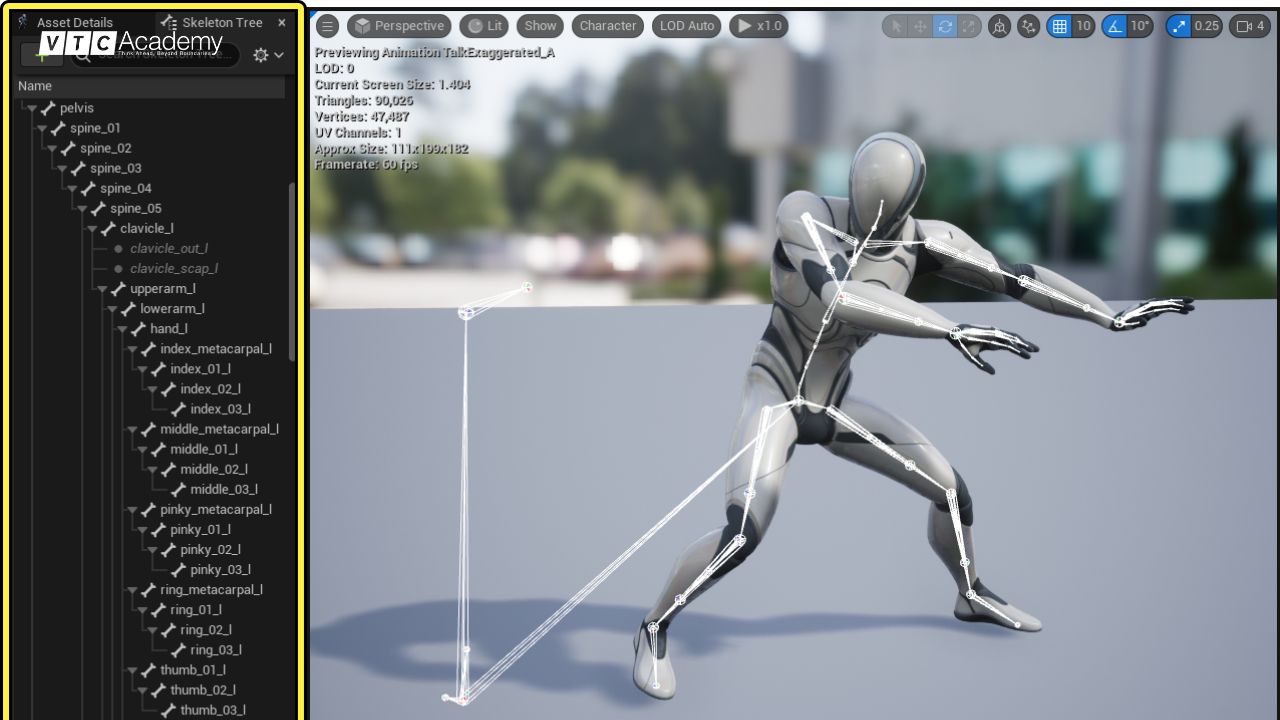Viewport: 1280px width, 720px height.
Task: Open the viewport hamburger menu icon
Action: click(x=327, y=26)
